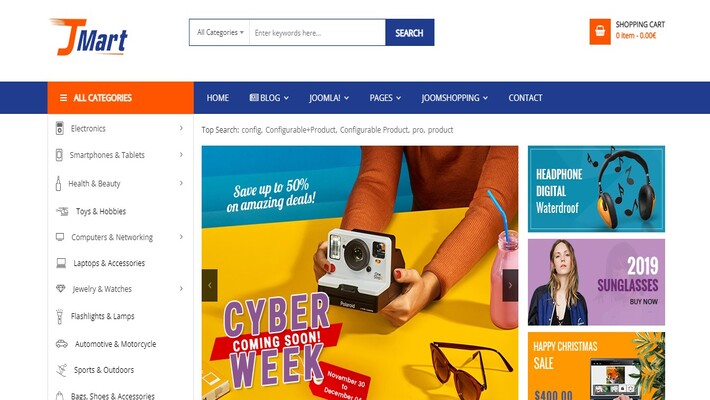Image resolution: width=710 pixels, height=400 pixels.
Task: Click the Health & Beauty bottle icon
Action: pos(58,183)
